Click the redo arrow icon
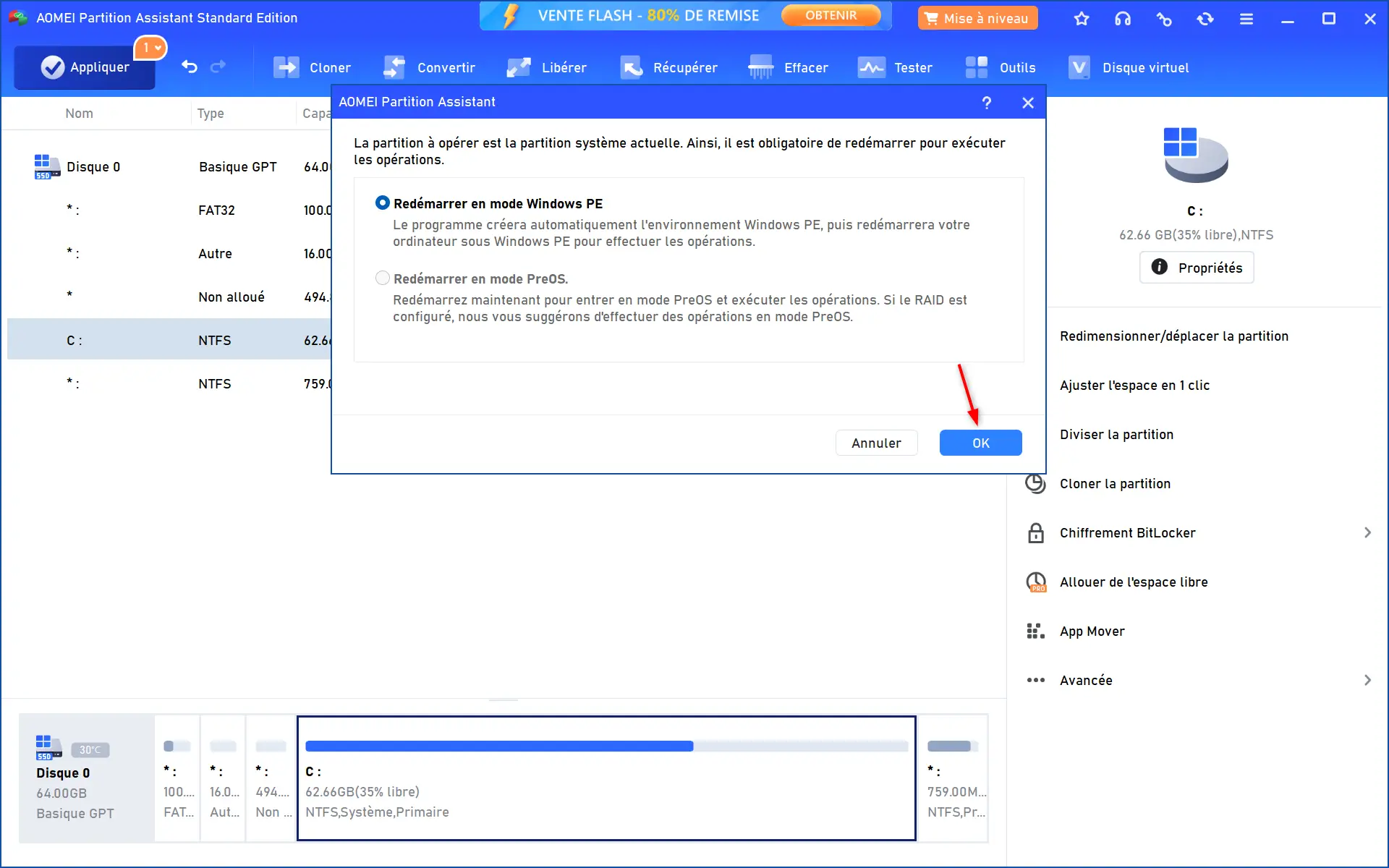The width and height of the screenshot is (1389, 868). (x=218, y=67)
